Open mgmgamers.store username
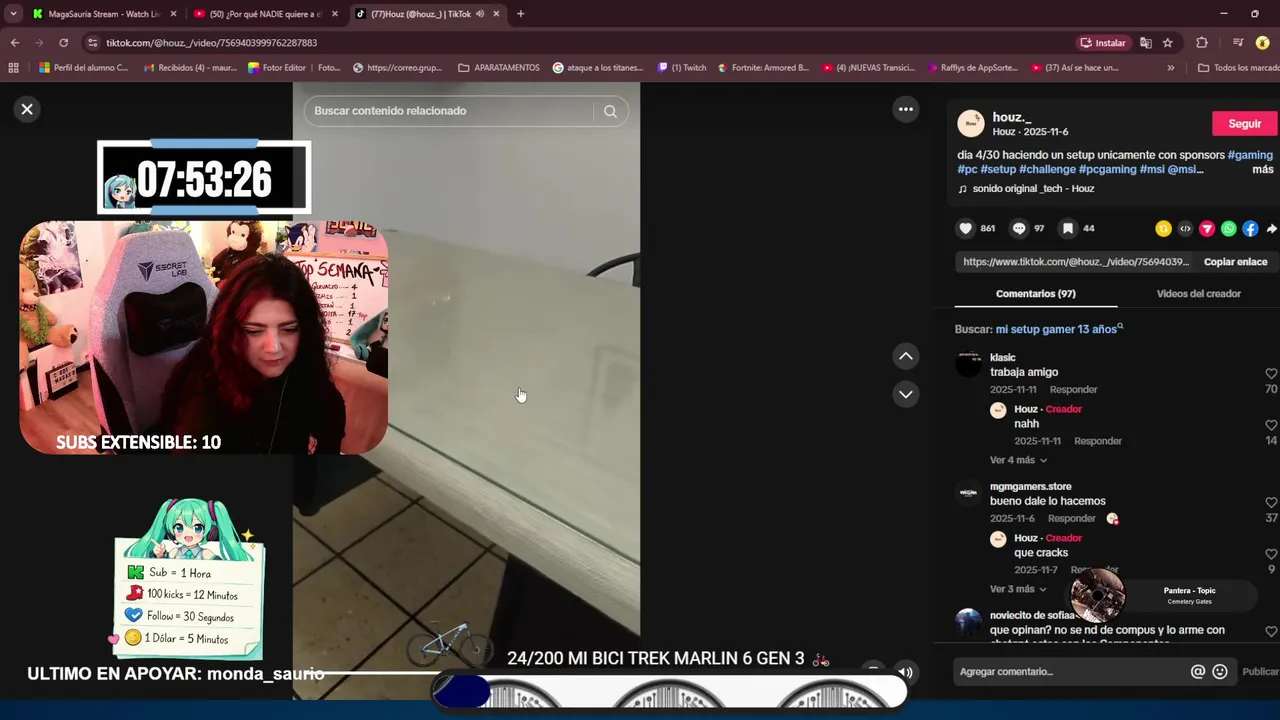Viewport: 1280px width, 720px height. (x=1030, y=487)
